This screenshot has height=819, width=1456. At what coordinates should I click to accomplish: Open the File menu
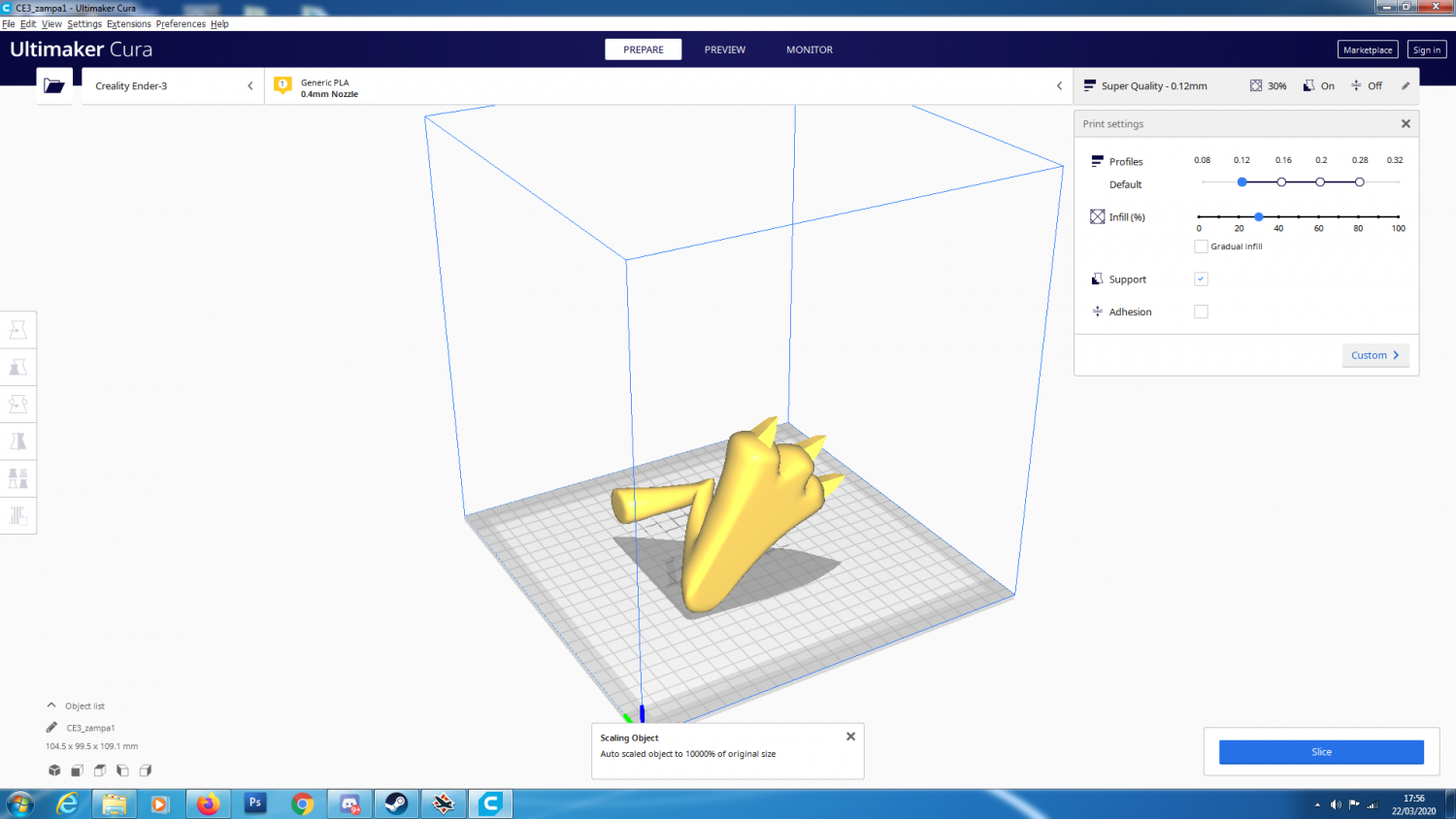click(9, 24)
